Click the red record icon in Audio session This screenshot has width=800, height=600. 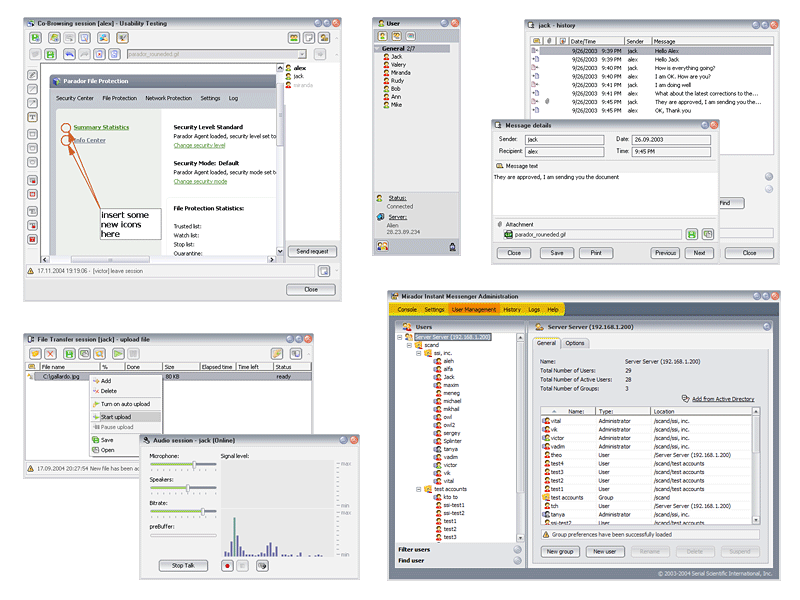pos(227,565)
